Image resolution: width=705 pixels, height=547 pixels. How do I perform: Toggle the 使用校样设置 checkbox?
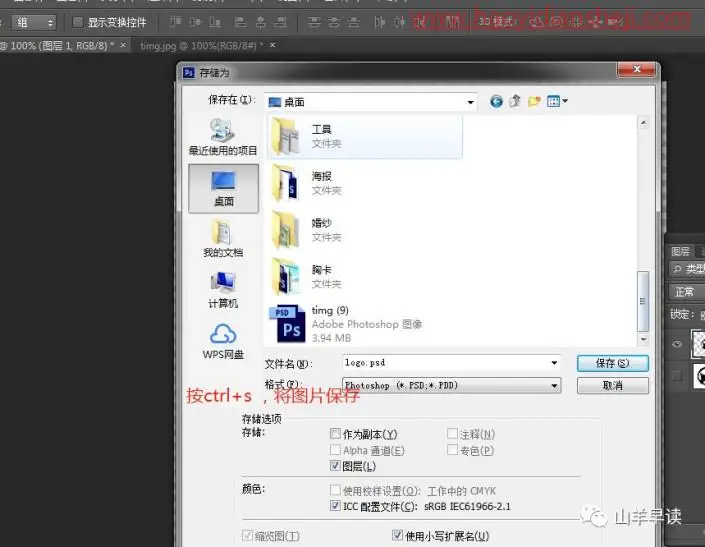[335, 490]
